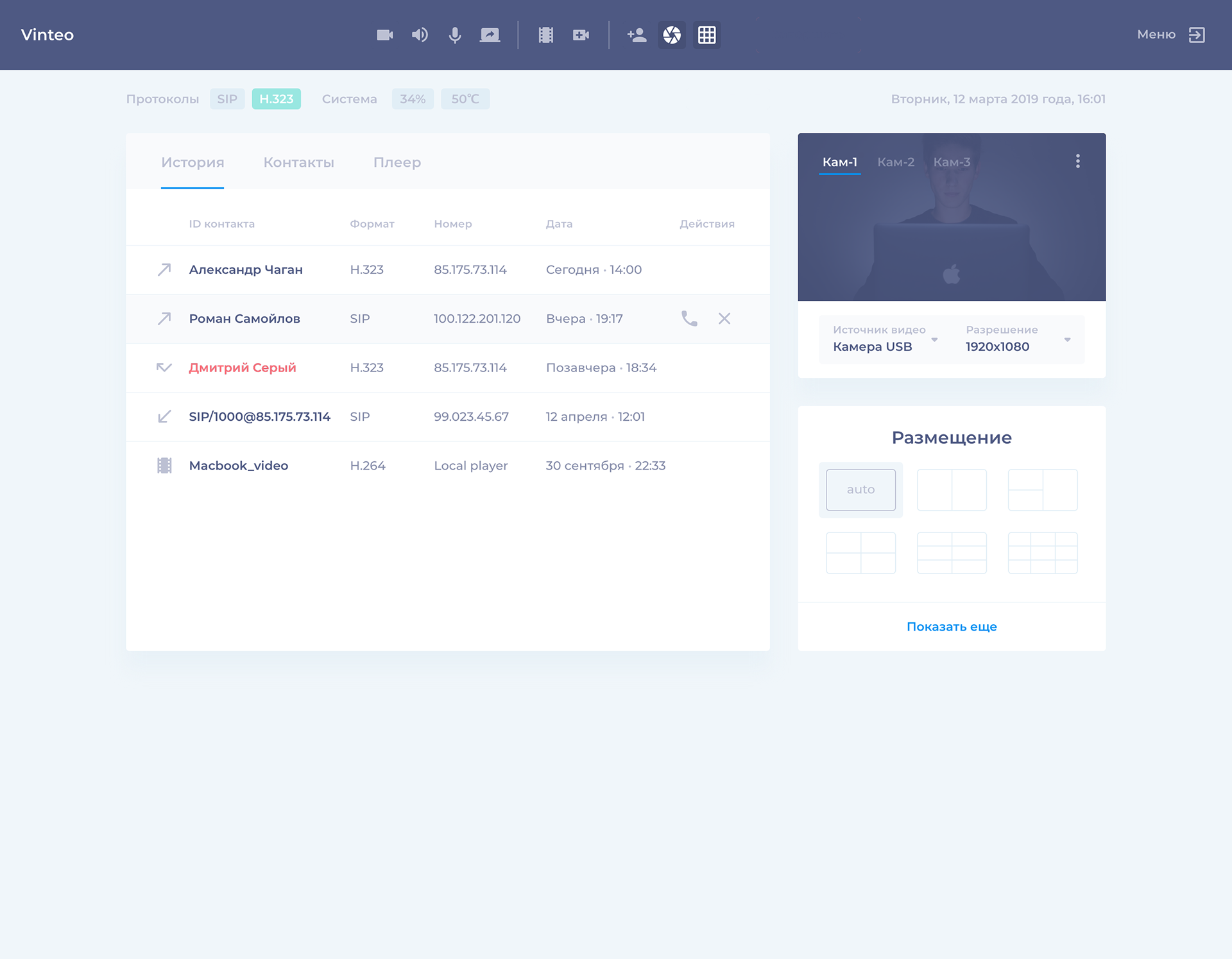Image resolution: width=1232 pixels, height=959 pixels.
Task: Click Показать еще link
Action: (x=952, y=627)
